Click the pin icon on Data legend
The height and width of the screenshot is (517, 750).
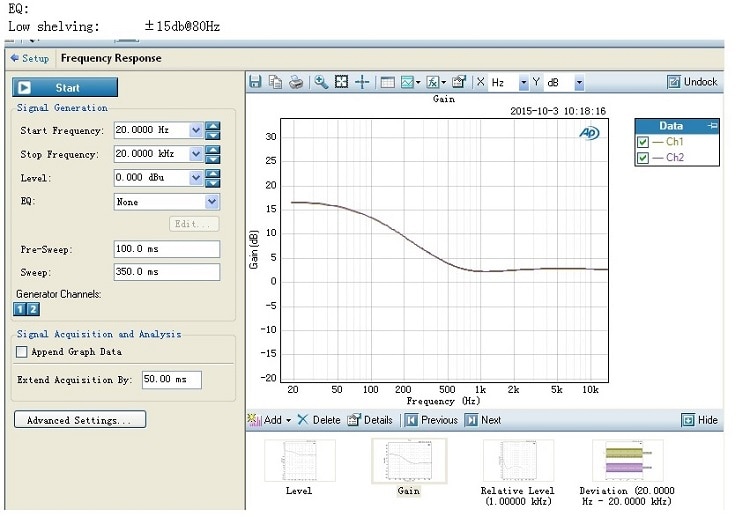point(713,126)
